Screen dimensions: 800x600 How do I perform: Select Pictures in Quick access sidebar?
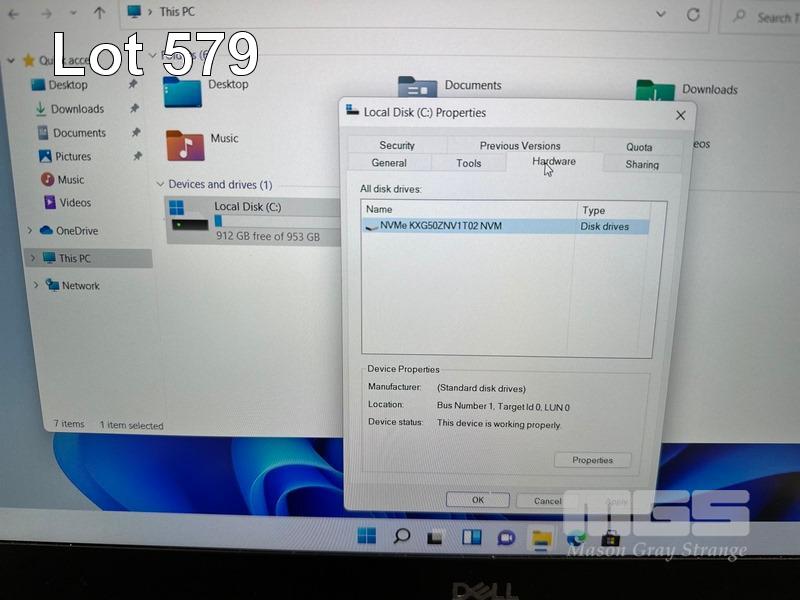pos(72,156)
